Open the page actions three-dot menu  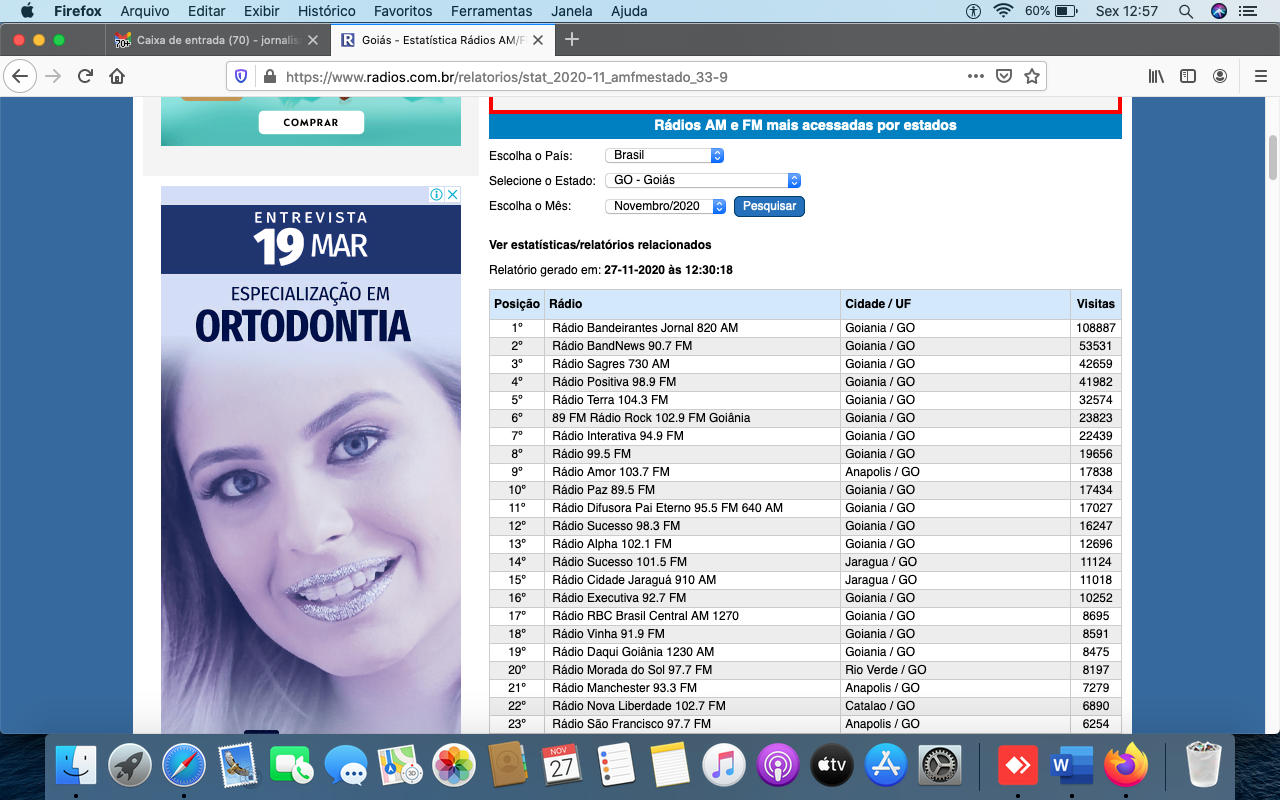(x=976, y=76)
